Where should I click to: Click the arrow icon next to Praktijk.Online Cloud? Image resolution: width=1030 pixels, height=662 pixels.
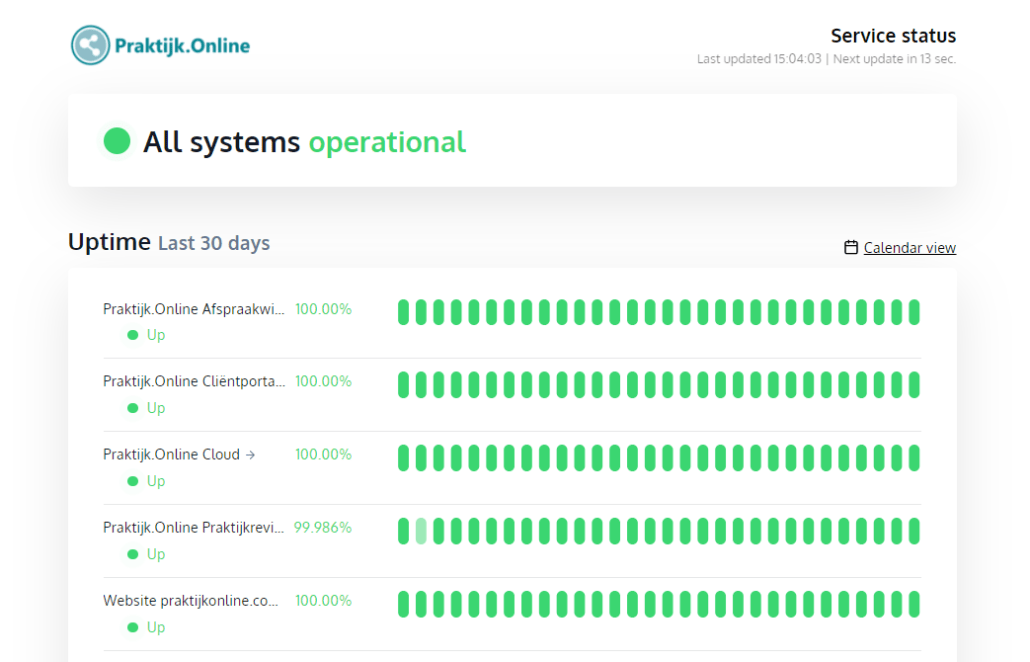pos(250,454)
